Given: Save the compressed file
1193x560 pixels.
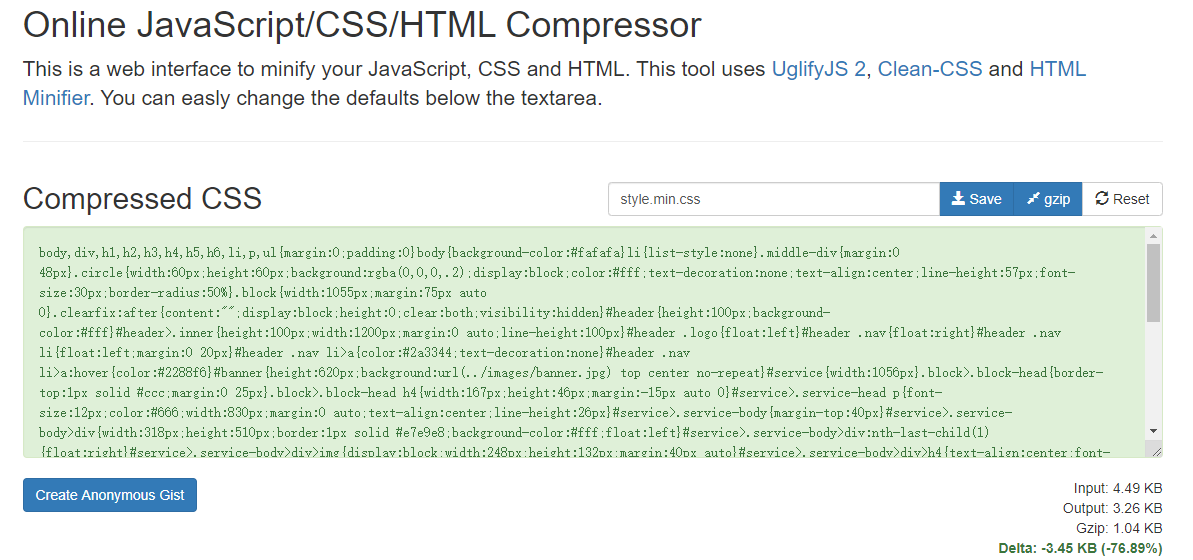Looking at the screenshot, I should (x=976, y=199).
